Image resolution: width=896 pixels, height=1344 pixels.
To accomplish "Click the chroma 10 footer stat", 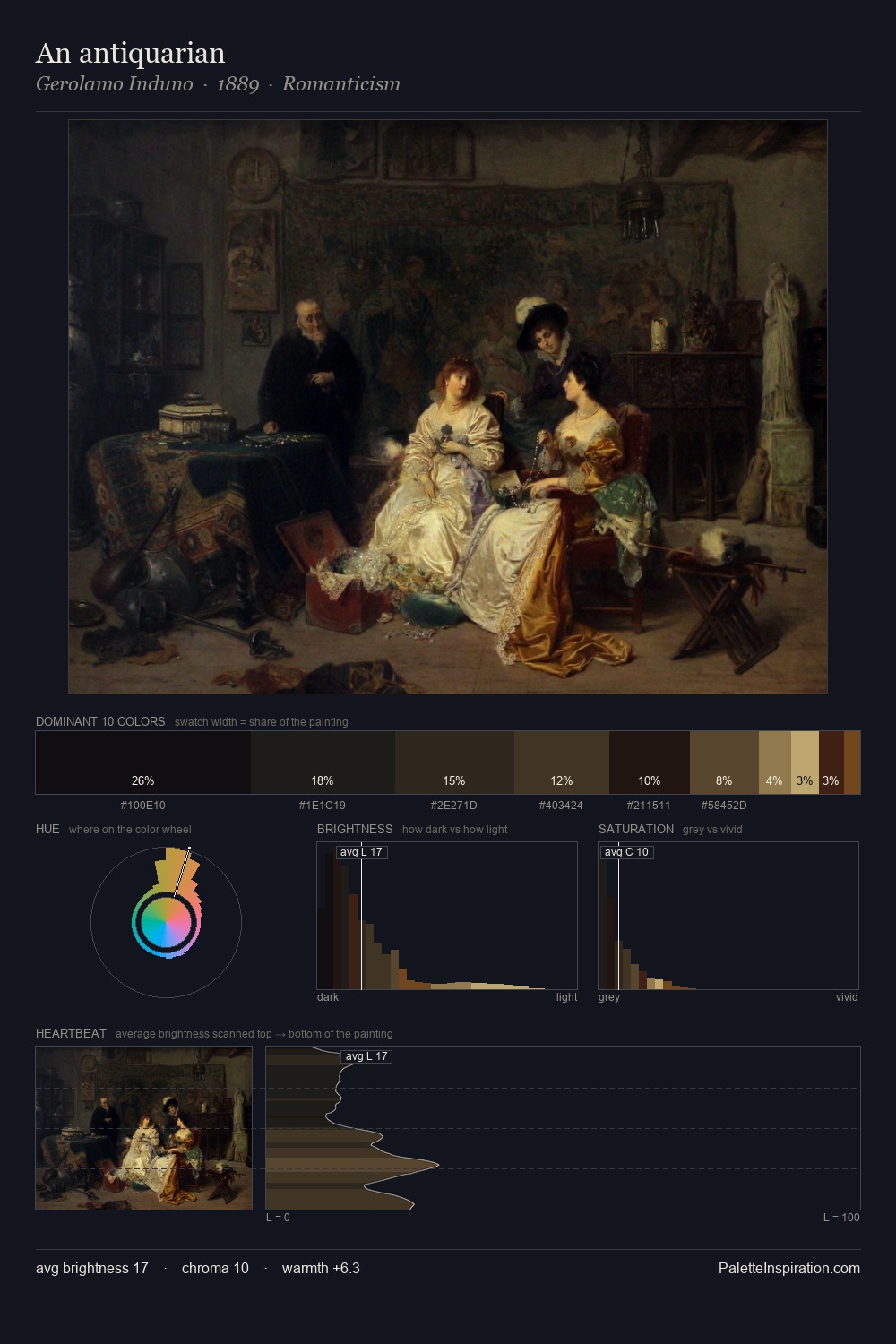I will click(x=215, y=1268).
